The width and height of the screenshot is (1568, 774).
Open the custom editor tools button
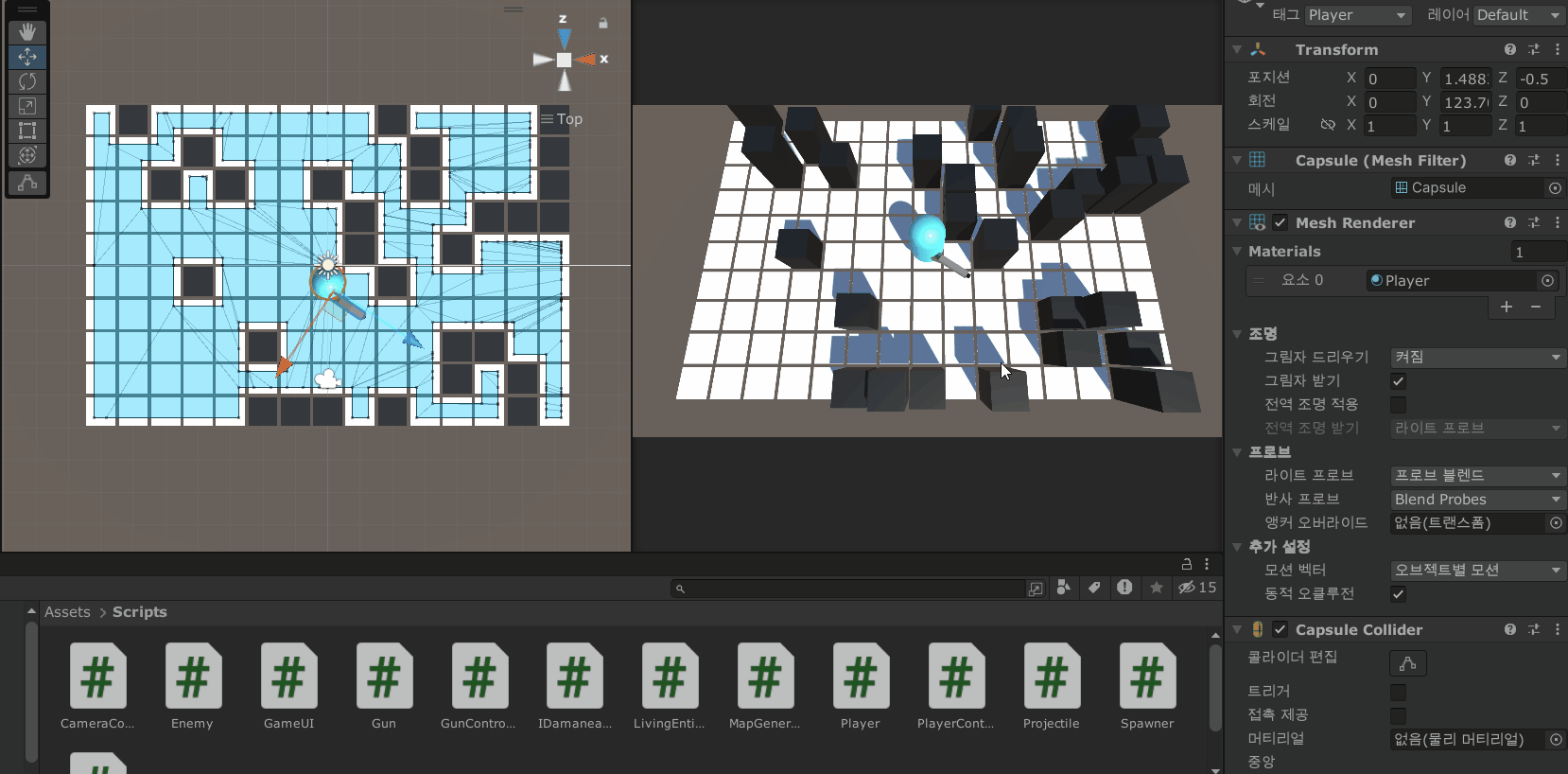[27, 183]
